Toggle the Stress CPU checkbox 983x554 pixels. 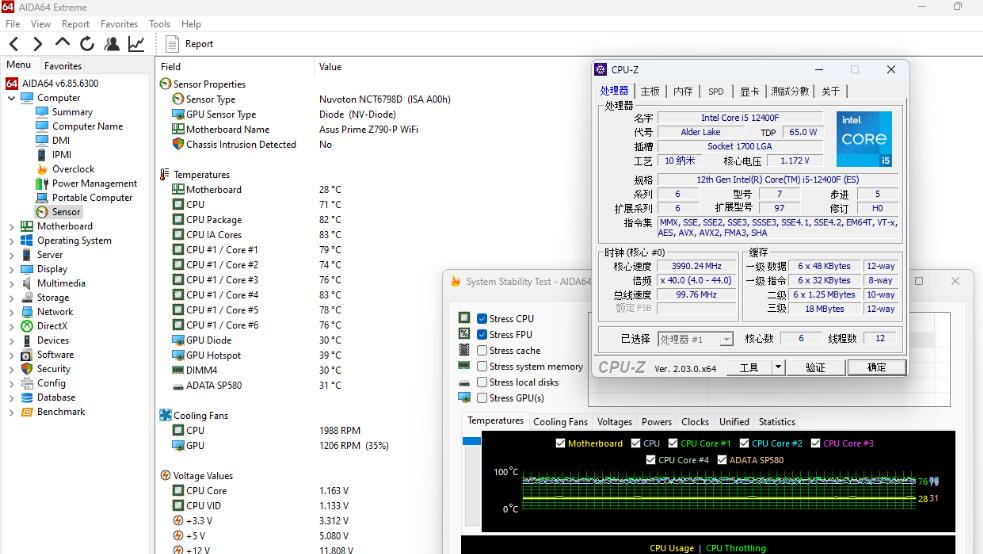tap(482, 318)
